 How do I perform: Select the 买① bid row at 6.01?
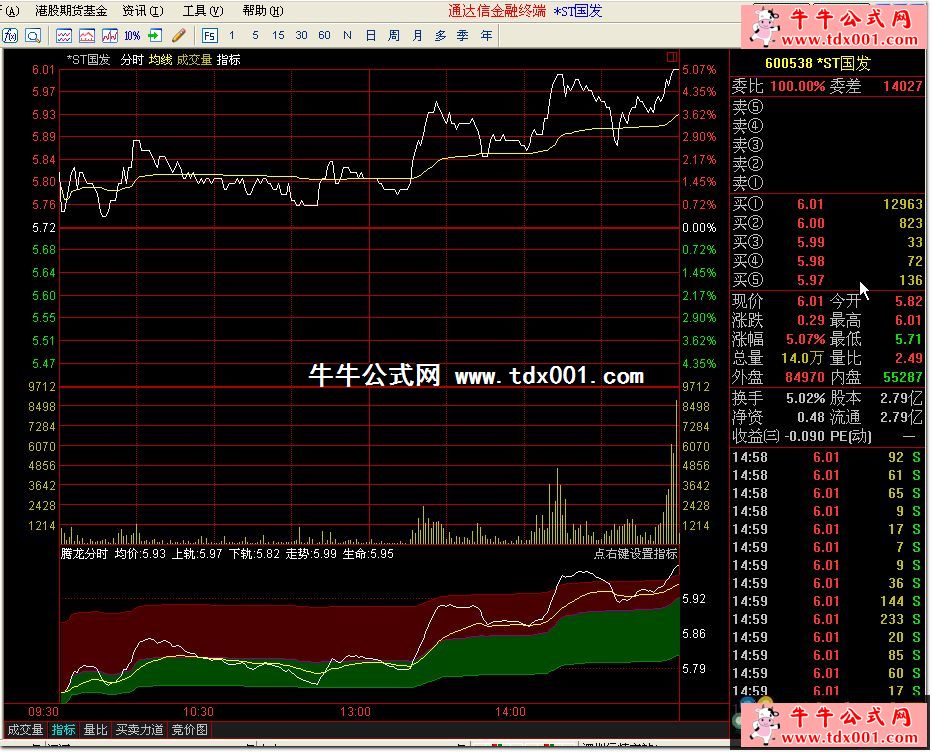827,204
